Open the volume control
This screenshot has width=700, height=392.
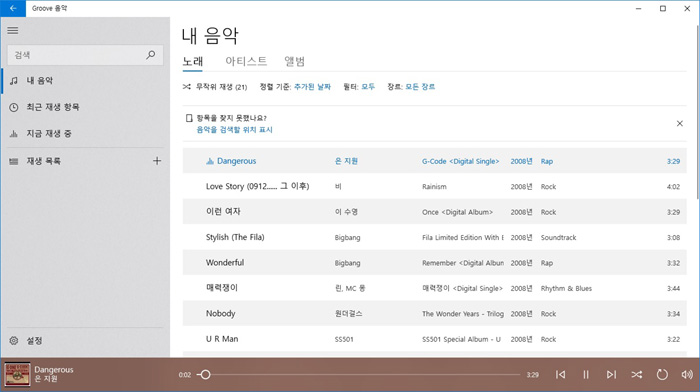tap(687, 375)
